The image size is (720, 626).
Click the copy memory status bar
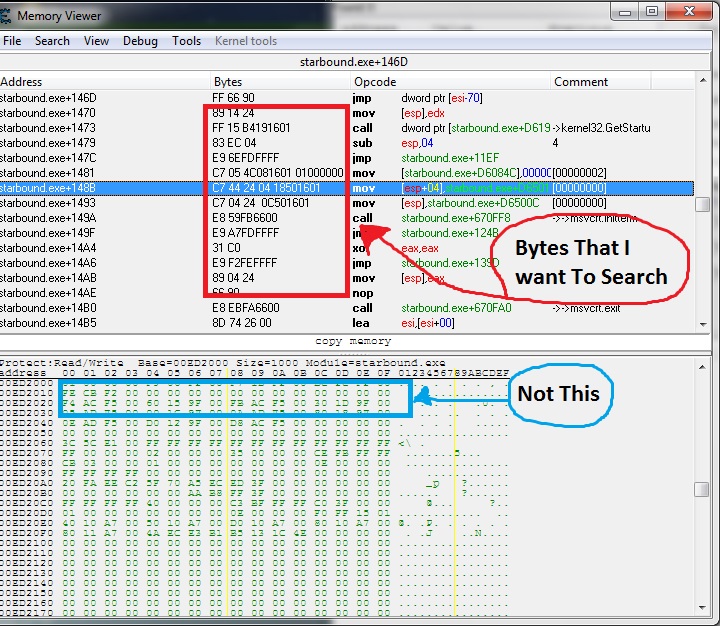[353, 341]
